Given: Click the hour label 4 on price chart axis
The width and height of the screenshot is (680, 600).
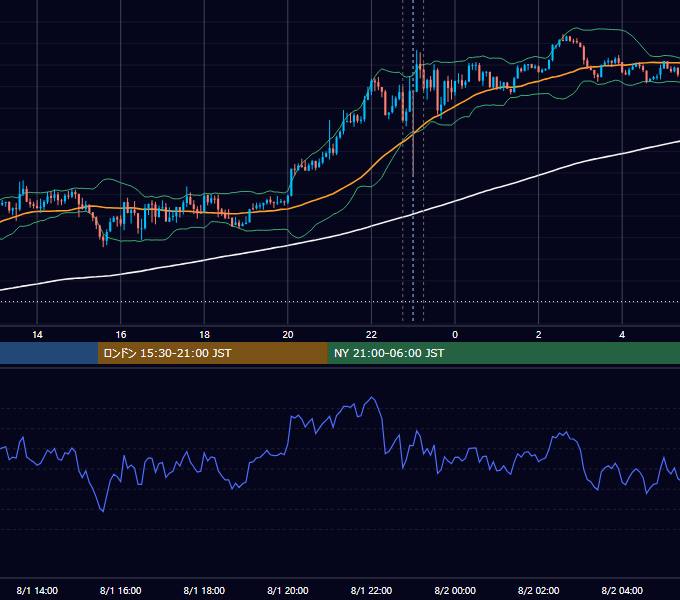Looking at the screenshot, I should point(622,334).
